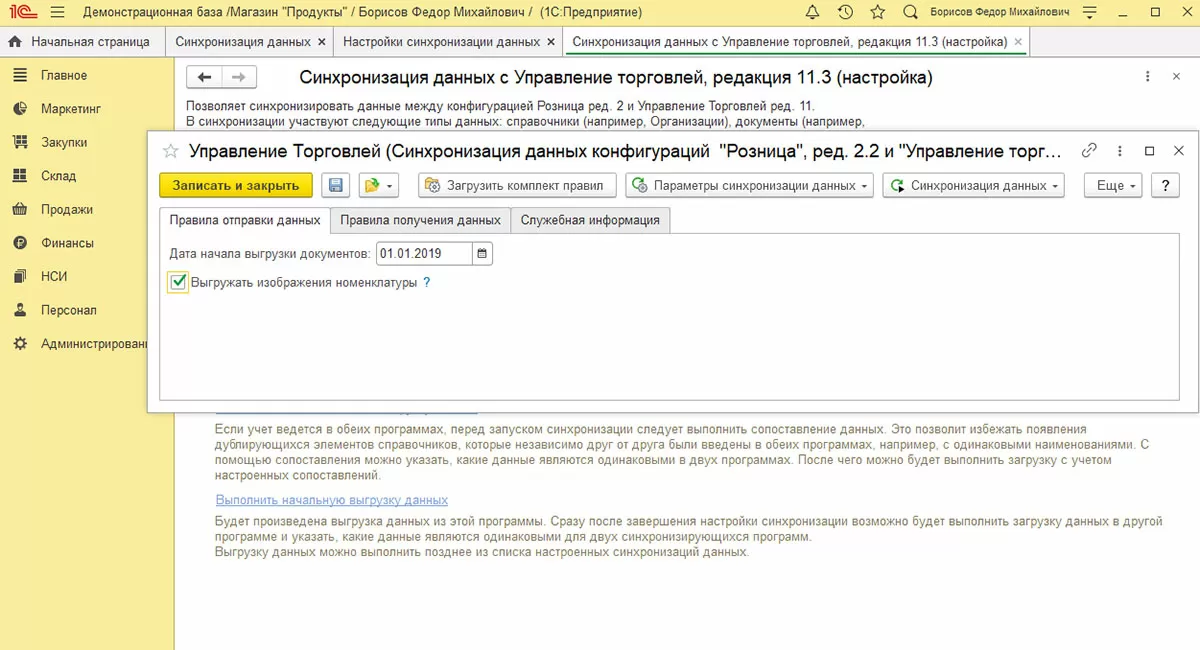1200x650 pixels.
Task: Toggle Выгружать изображения номенклатуры checkbox
Action: tap(178, 283)
